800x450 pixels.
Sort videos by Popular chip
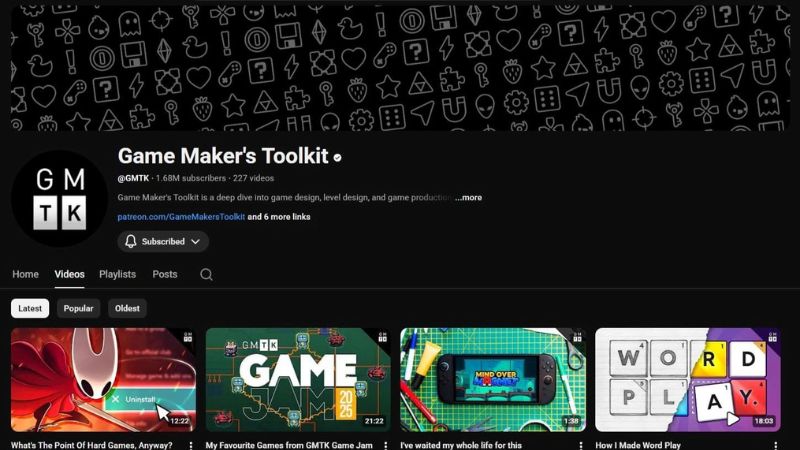pyautogui.click(x=79, y=308)
